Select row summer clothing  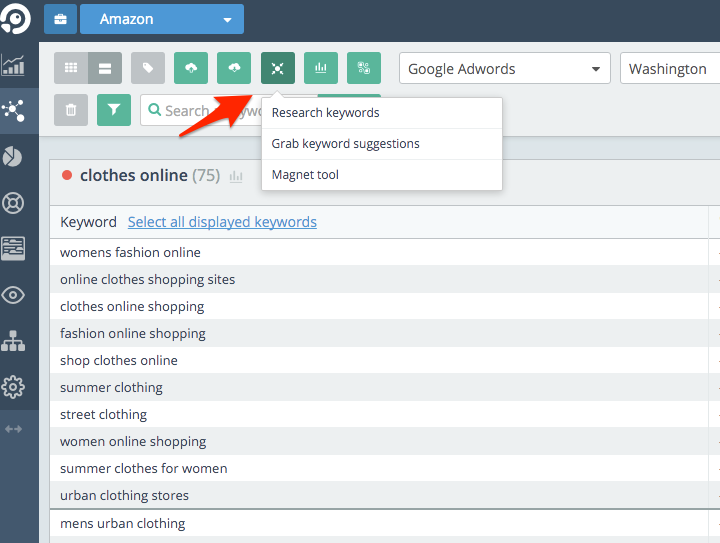[x=379, y=388]
